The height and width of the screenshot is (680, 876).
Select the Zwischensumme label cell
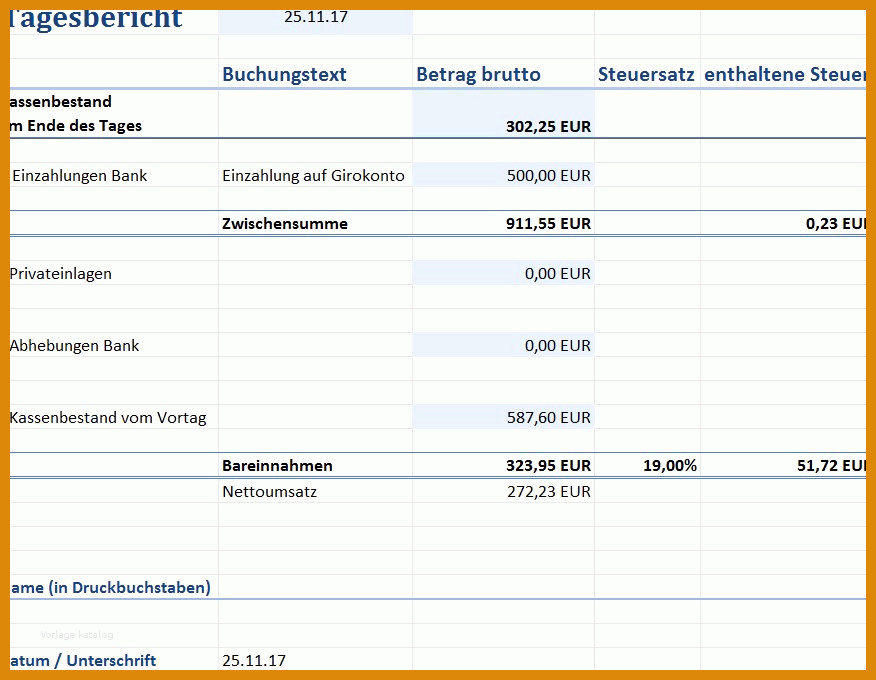(x=285, y=224)
